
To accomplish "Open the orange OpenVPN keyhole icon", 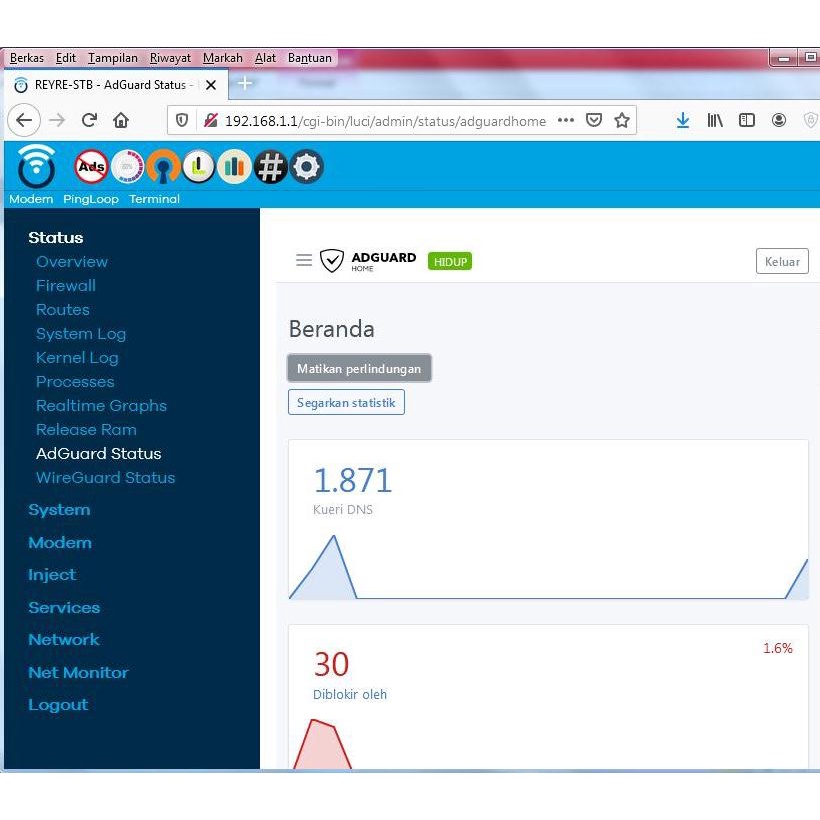I will [x=164, y=167].
